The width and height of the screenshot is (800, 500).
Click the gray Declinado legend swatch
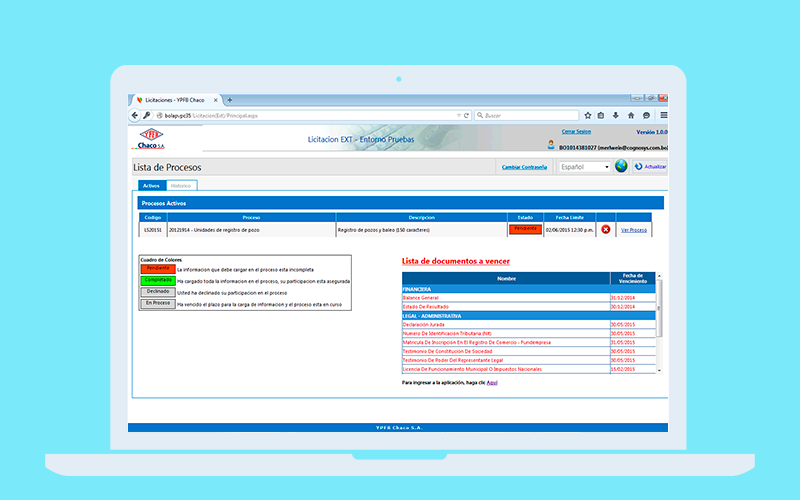pos(158,292)
